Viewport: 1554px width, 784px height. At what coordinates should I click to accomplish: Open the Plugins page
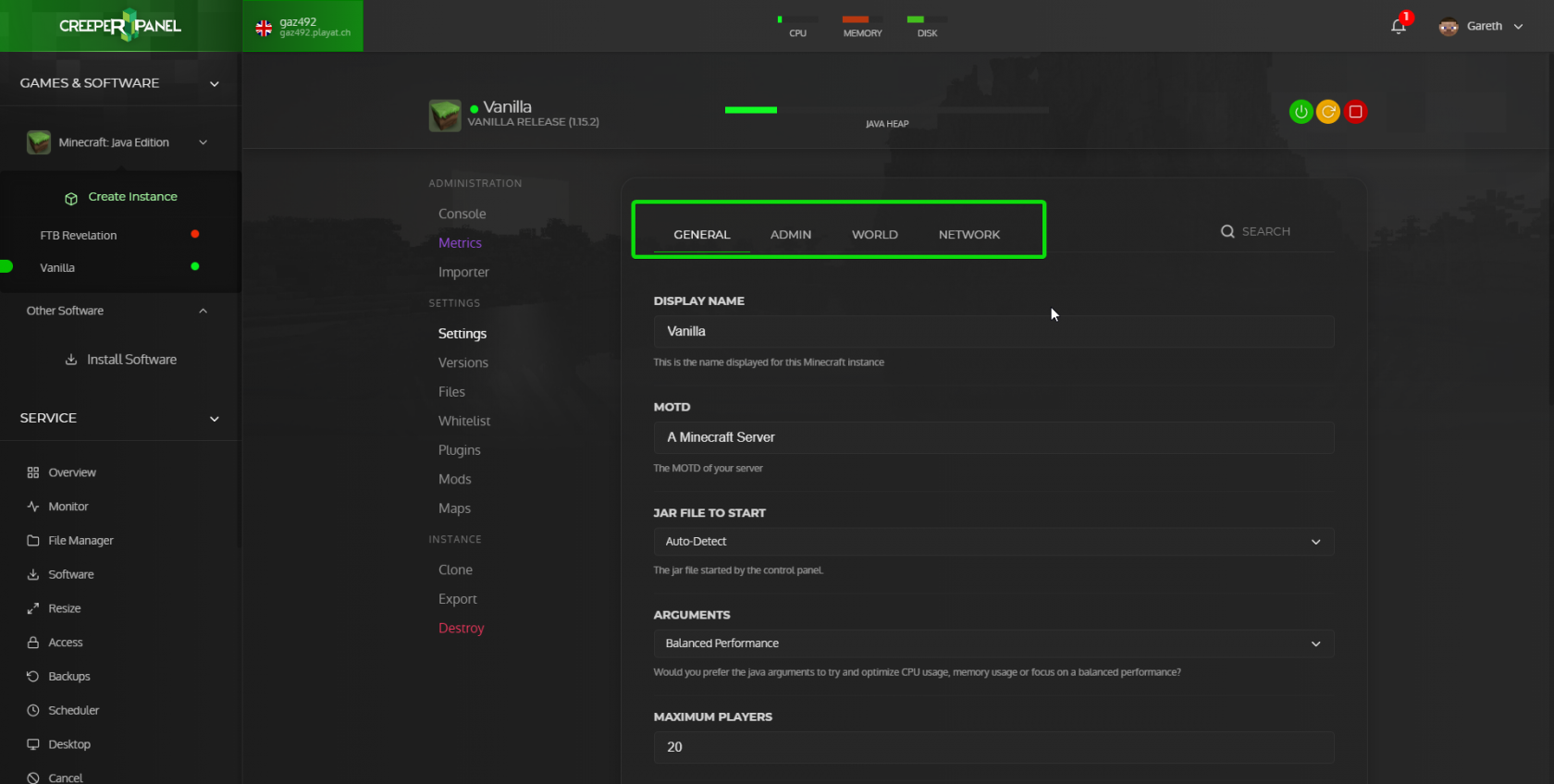point(460,450)
